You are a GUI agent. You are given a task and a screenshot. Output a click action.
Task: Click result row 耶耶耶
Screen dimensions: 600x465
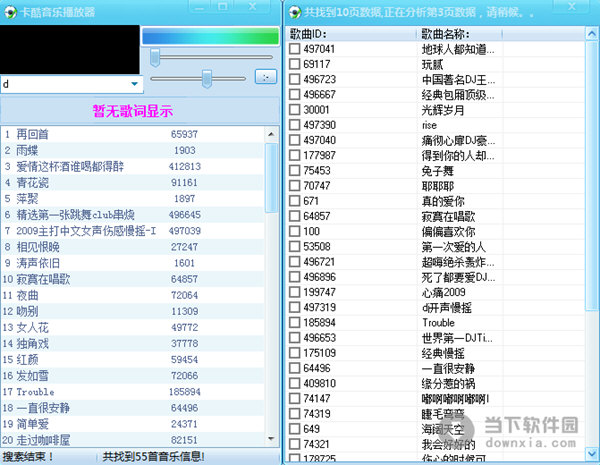coord(436,186)
